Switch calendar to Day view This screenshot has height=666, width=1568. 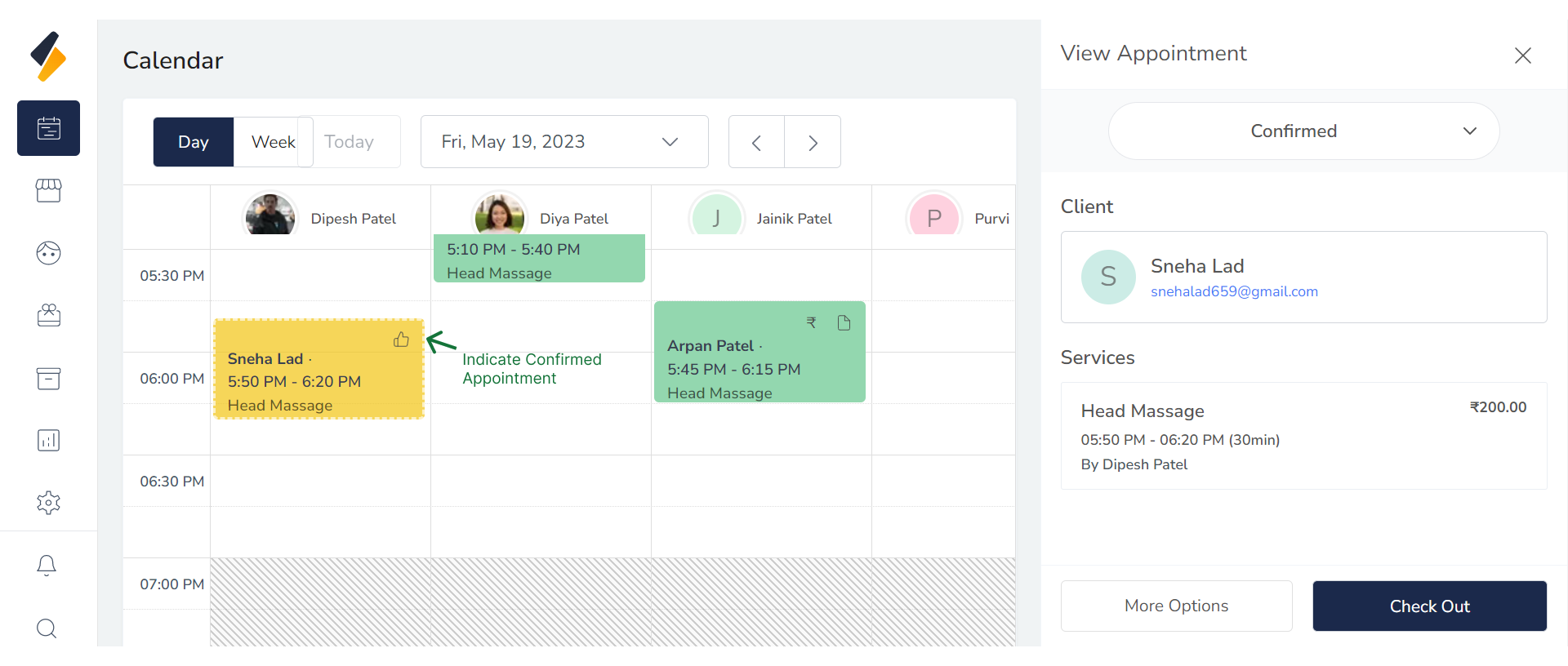pos(194,142)
